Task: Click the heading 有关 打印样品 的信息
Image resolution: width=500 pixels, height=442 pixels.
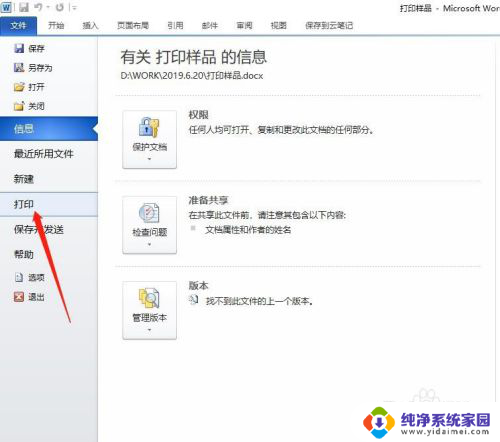Action: point(194,57)
